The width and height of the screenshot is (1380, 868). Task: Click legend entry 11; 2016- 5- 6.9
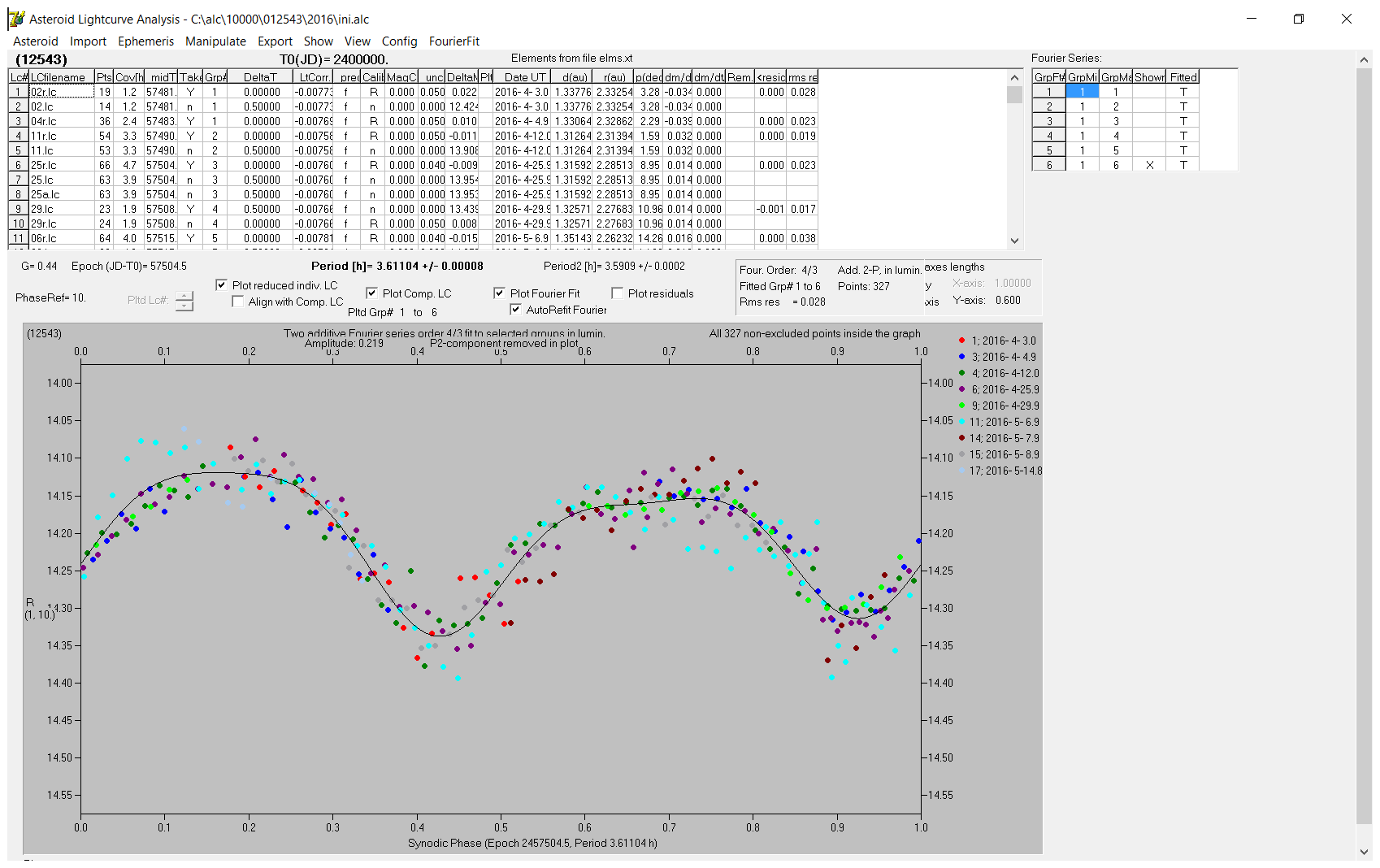click(998, 422)
